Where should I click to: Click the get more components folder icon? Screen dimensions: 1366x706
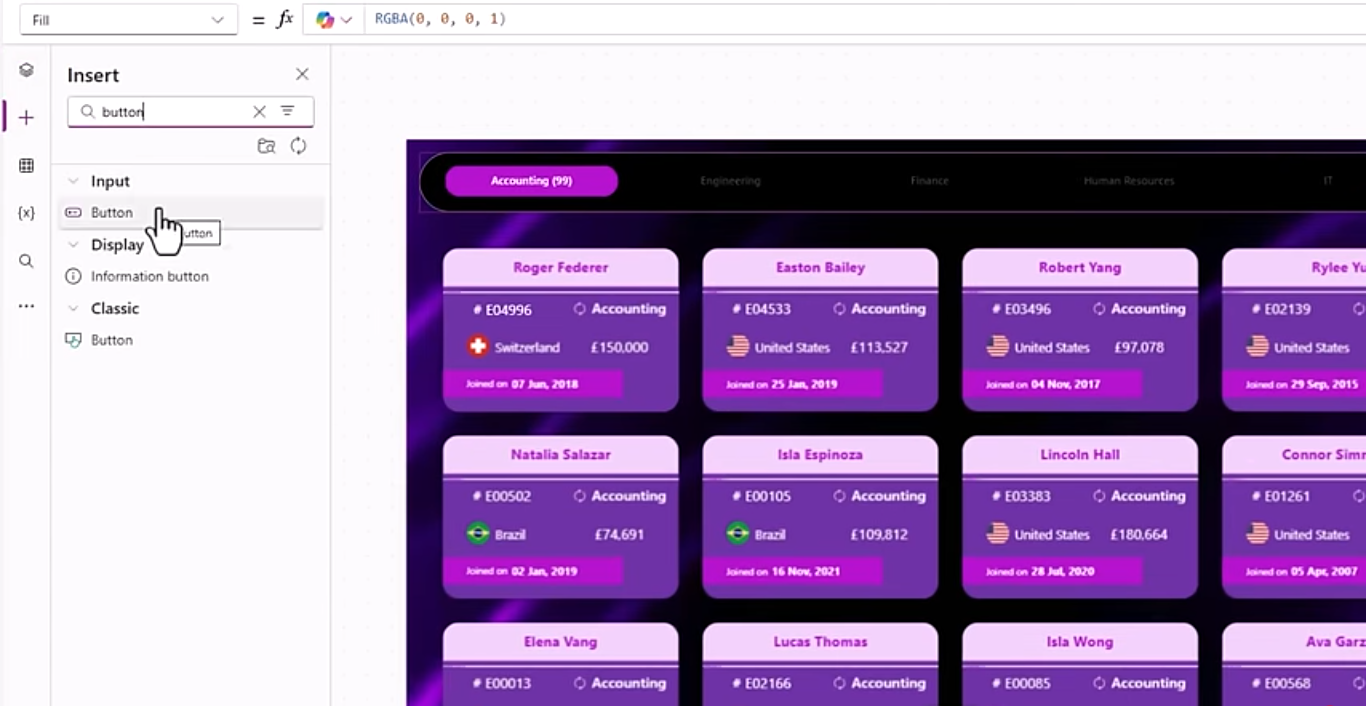[266, 146]
